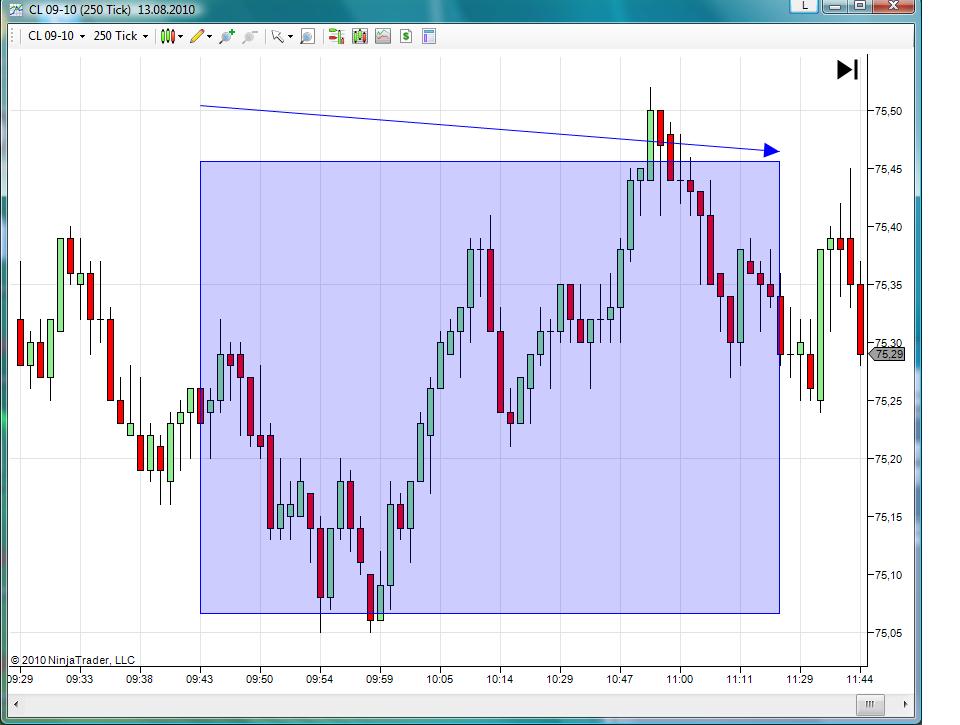Click the zoom out magnifier icon
The height and width of the screenshot is (725, 960).
click(249, 37)
